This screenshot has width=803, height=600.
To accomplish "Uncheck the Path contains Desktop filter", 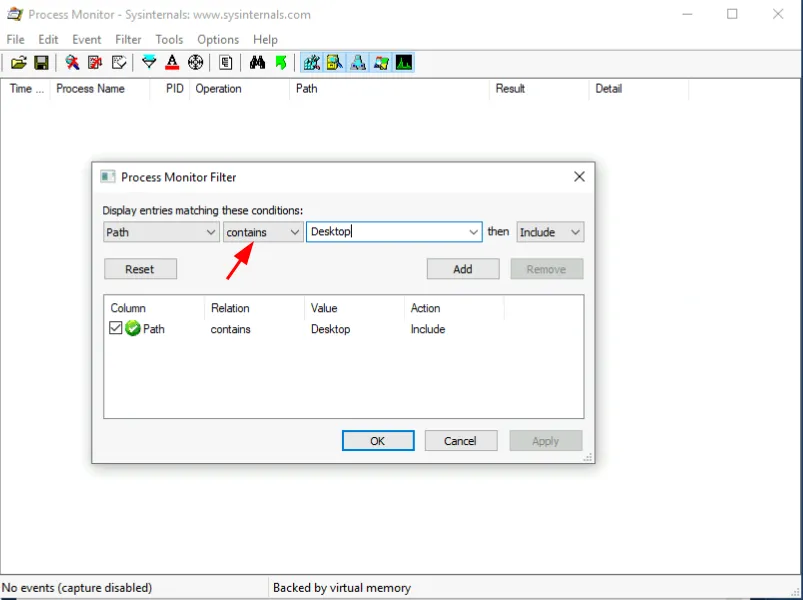I will tap(116, 328).
